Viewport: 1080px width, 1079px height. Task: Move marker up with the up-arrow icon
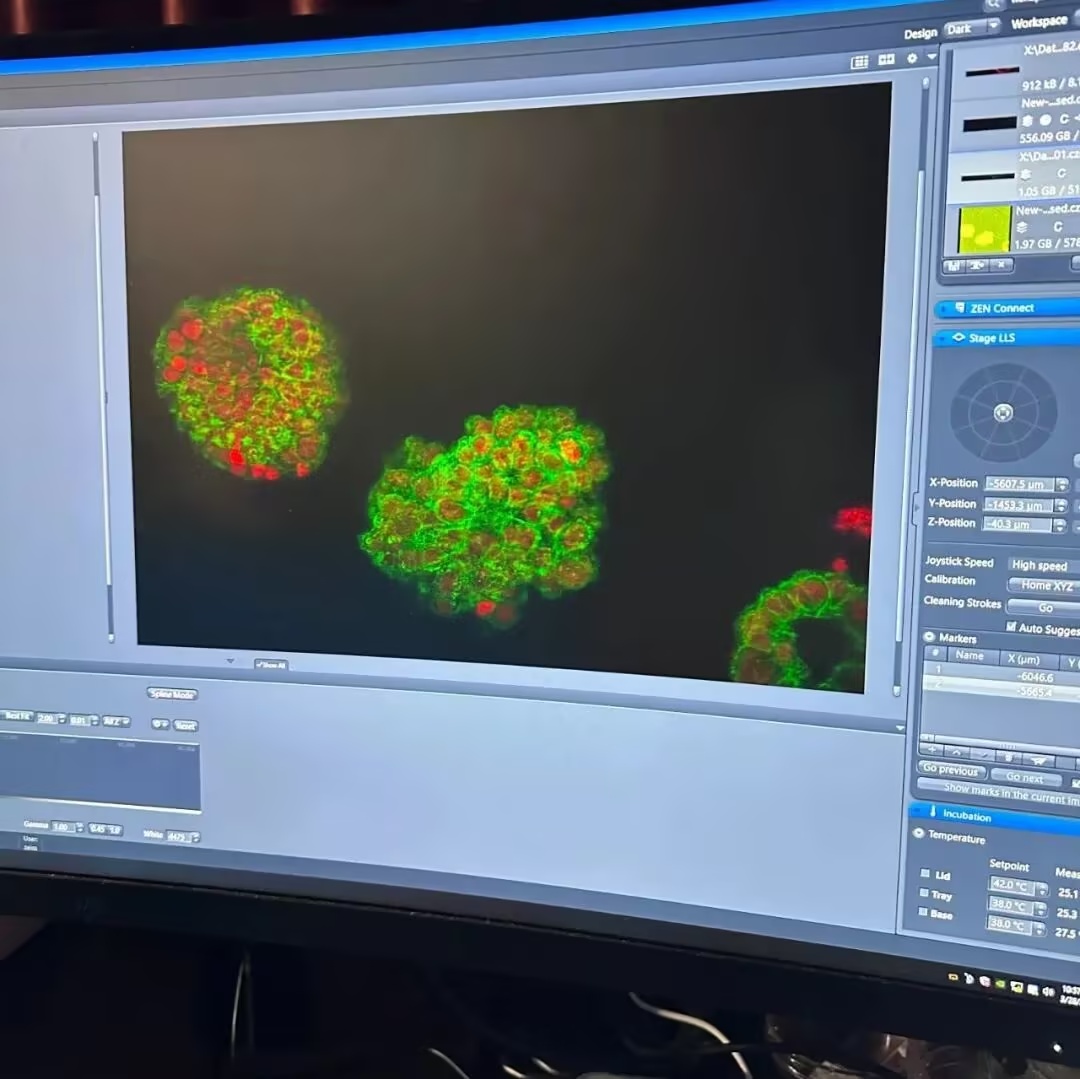point(957,753)
